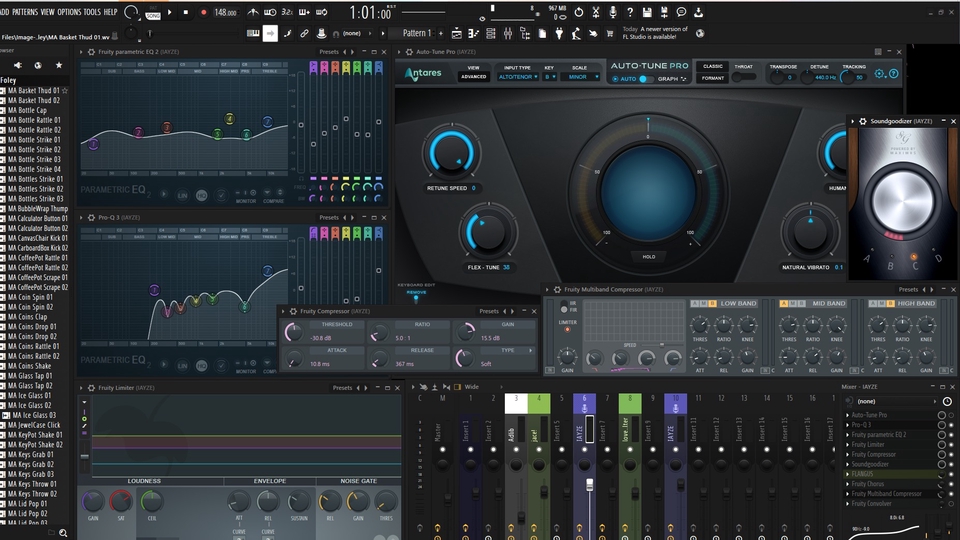Click the link chain icon in toolbar
The width and height of the screenshot is (960, 540).
click(x=304, y=34)
